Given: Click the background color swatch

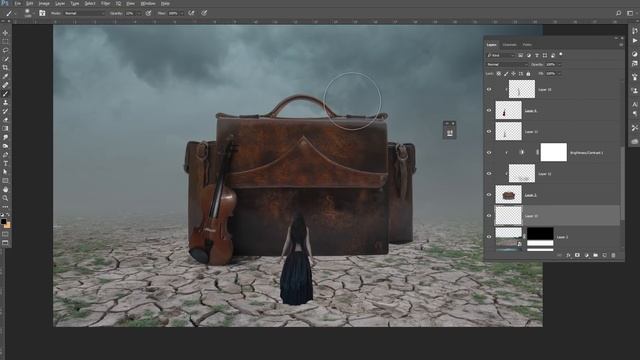Looking at the screenshot, I should pos(8,225).
